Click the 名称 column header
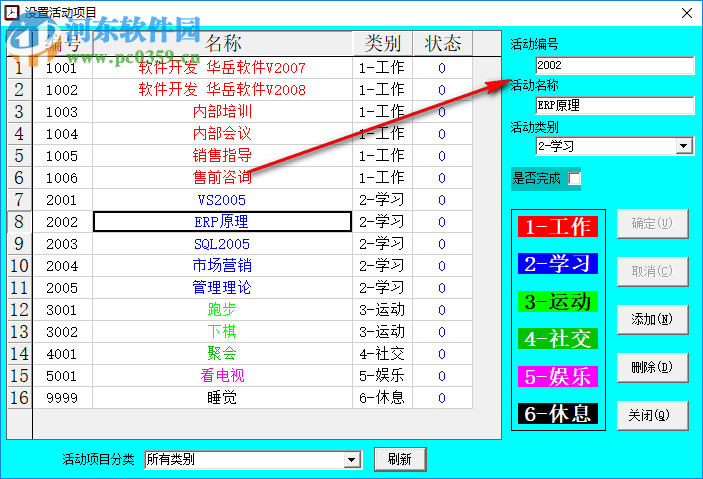The width and height of the screenshot is (703, 479). (x=222, y=44)
